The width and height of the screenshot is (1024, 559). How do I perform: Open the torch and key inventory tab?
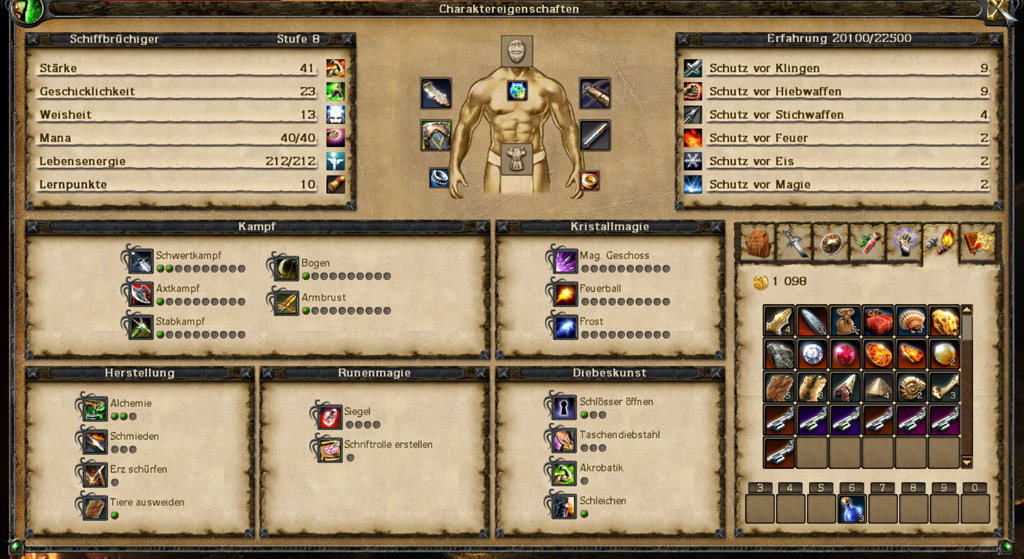tap(940, 243)
